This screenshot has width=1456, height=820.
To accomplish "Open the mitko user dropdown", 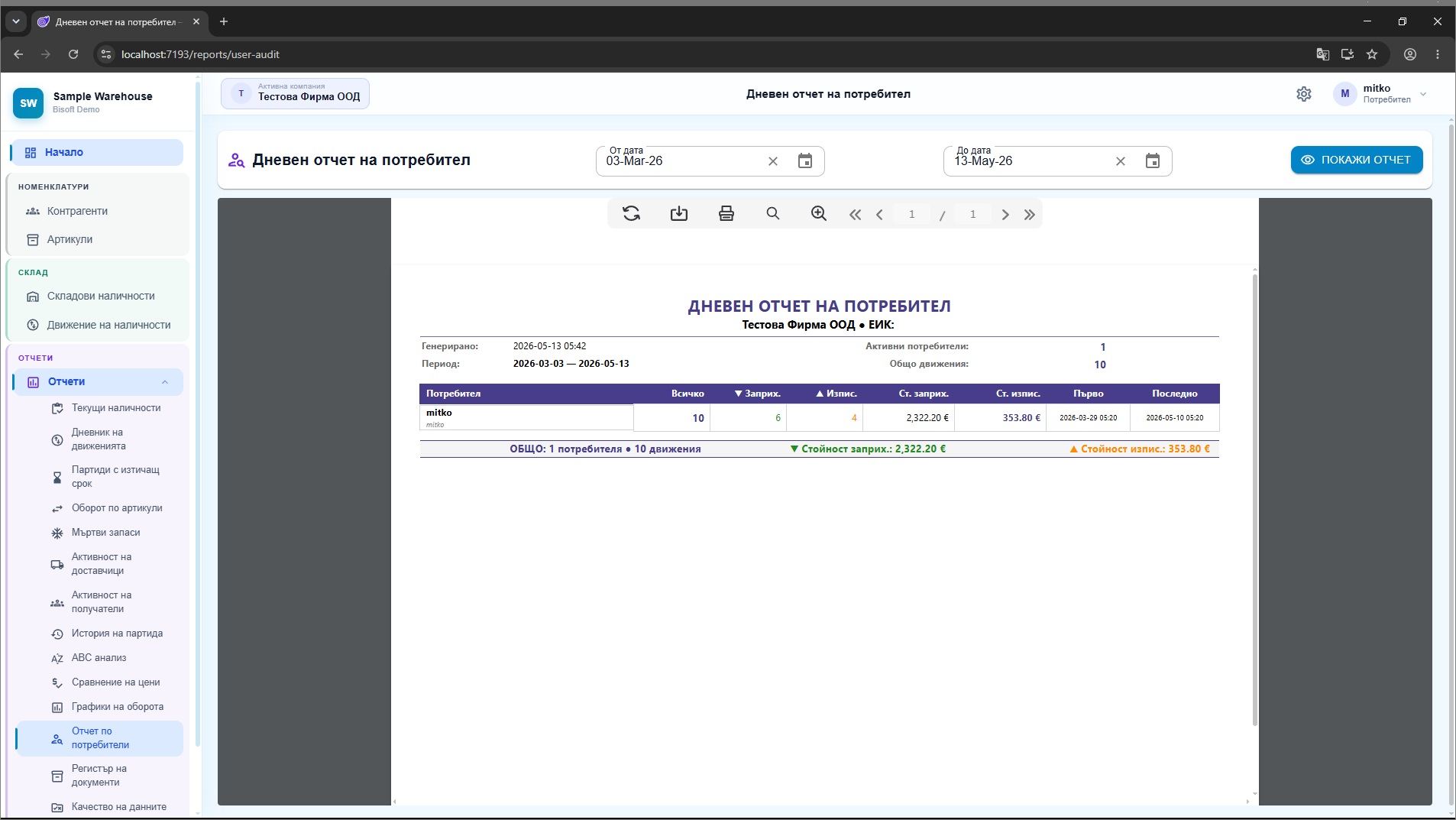I will [1381, 94].
